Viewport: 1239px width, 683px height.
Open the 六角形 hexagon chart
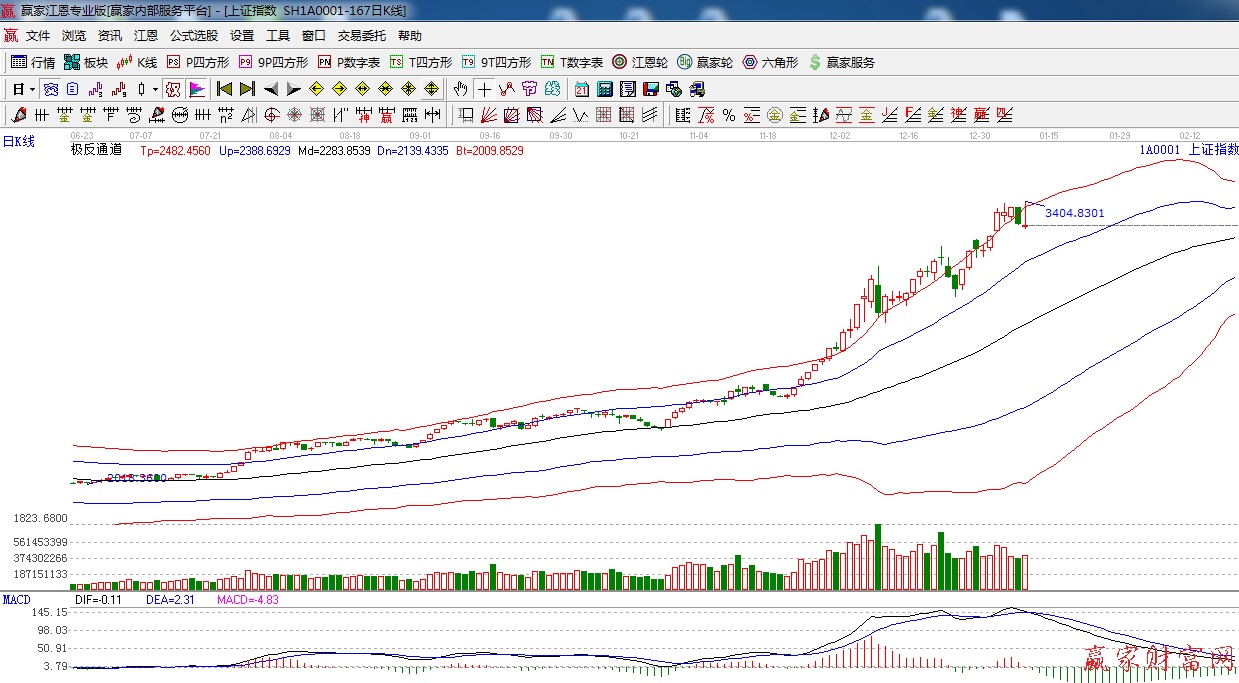(770, 62)
